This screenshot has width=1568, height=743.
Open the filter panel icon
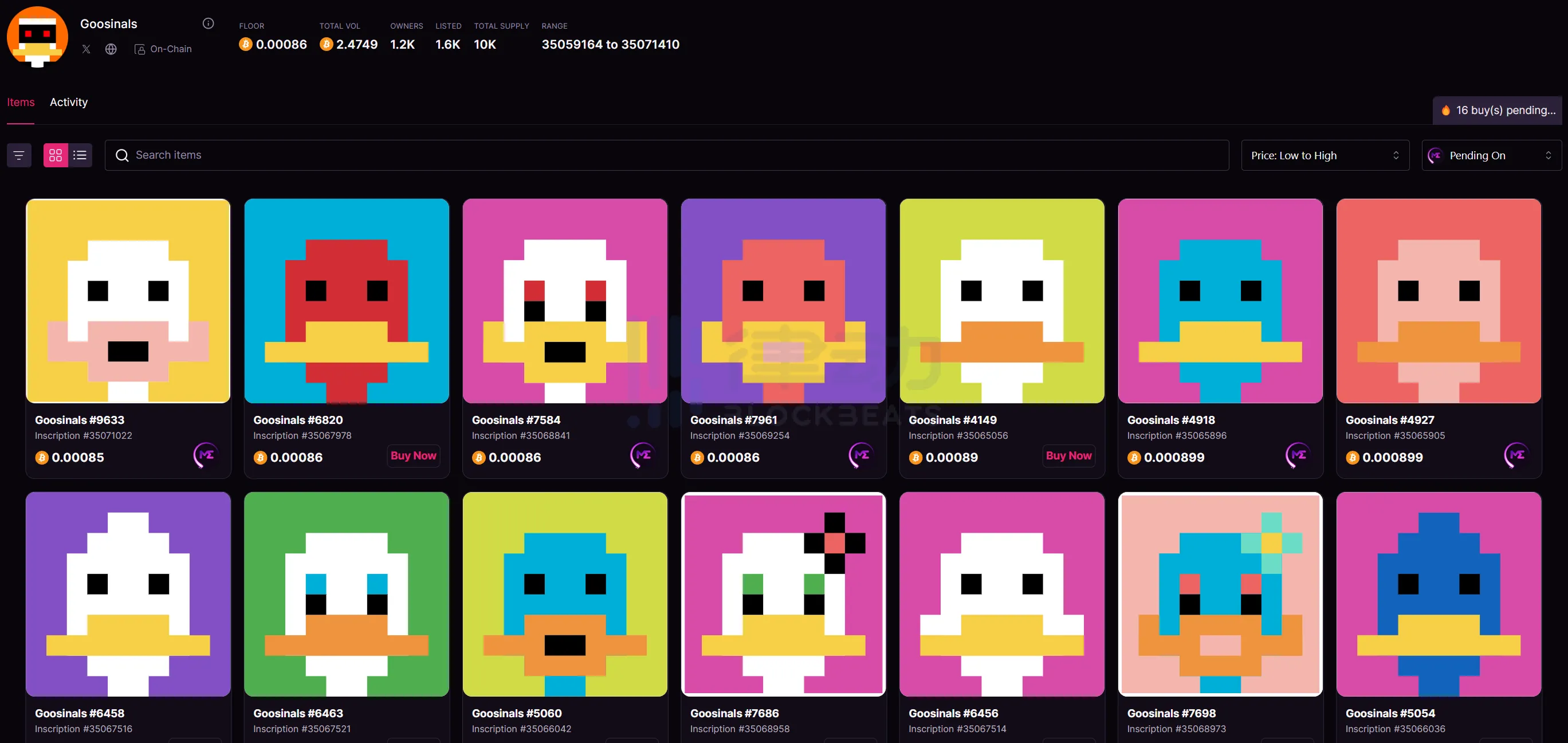[x=19, y=156]
